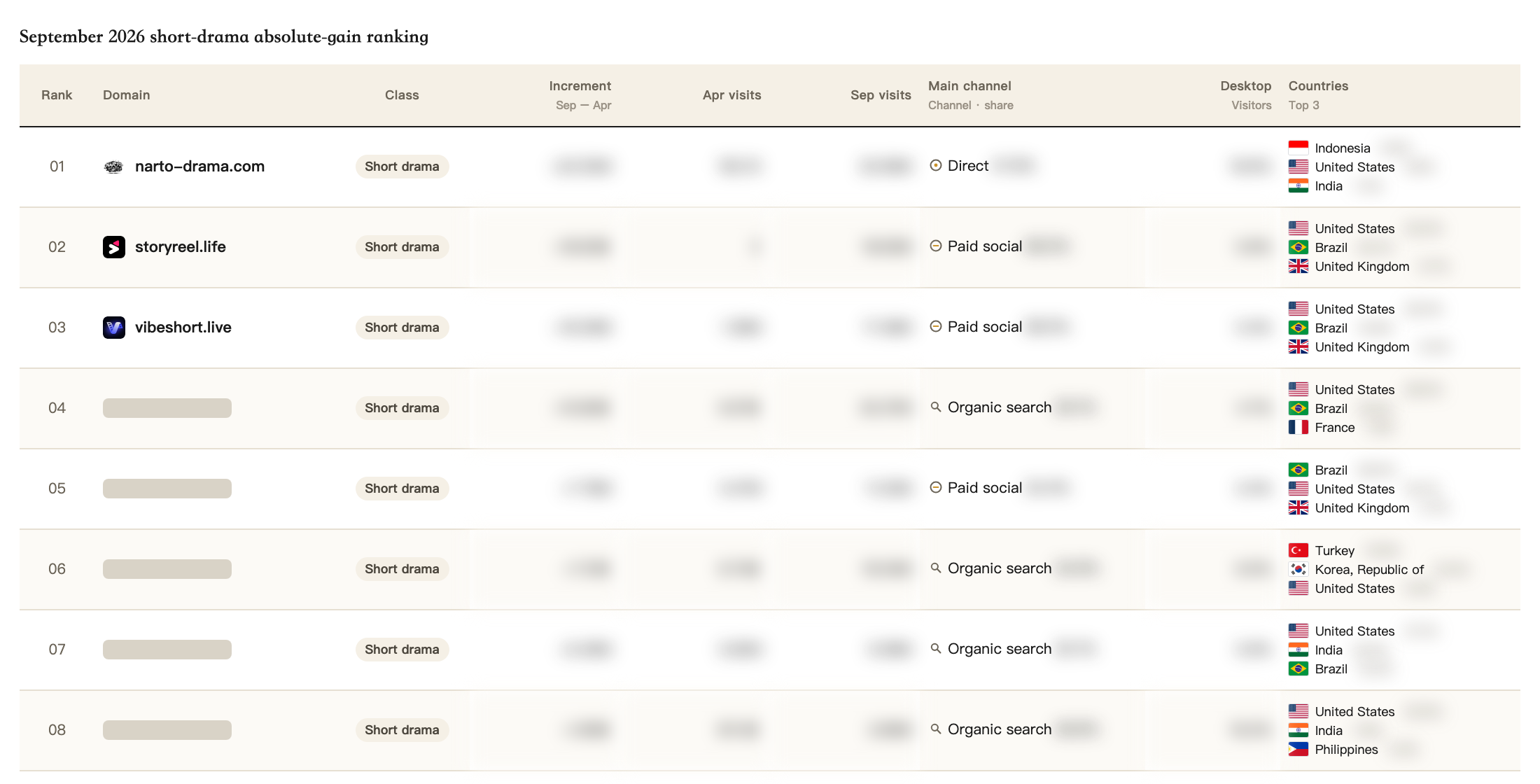
Task: Click Organic search magnifier icon in row 08
Action: point(936,729)
